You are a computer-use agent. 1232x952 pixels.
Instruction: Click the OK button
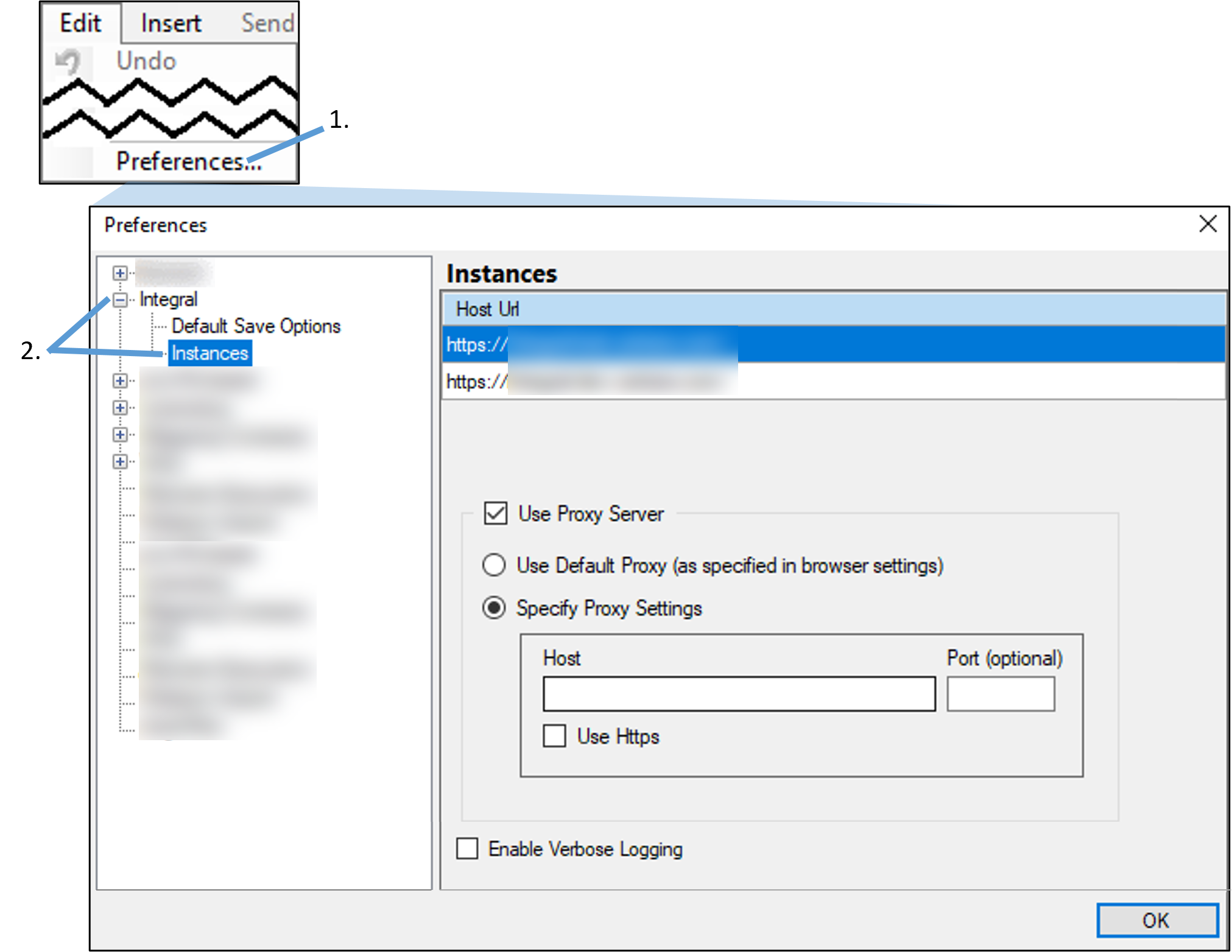click(x=1156, y=920)
